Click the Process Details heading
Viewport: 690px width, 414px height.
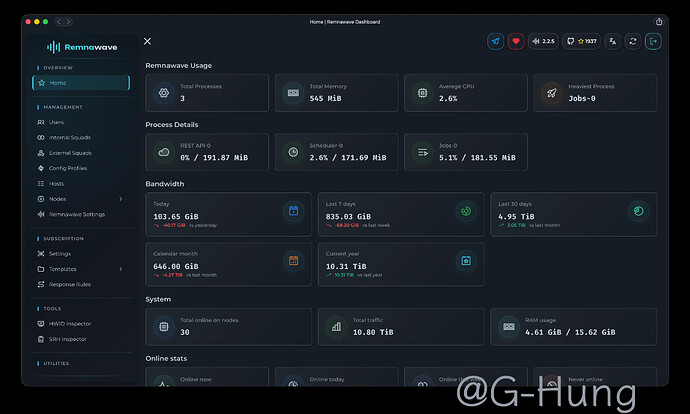(172, 125)
